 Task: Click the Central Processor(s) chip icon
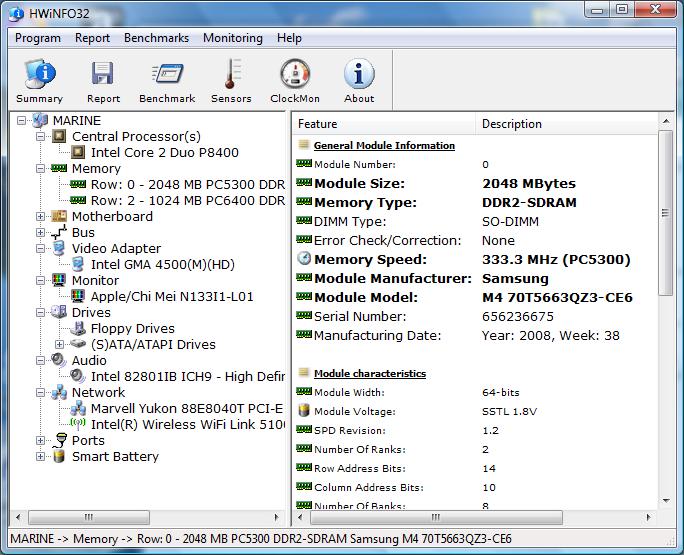(x=59, y=136)
